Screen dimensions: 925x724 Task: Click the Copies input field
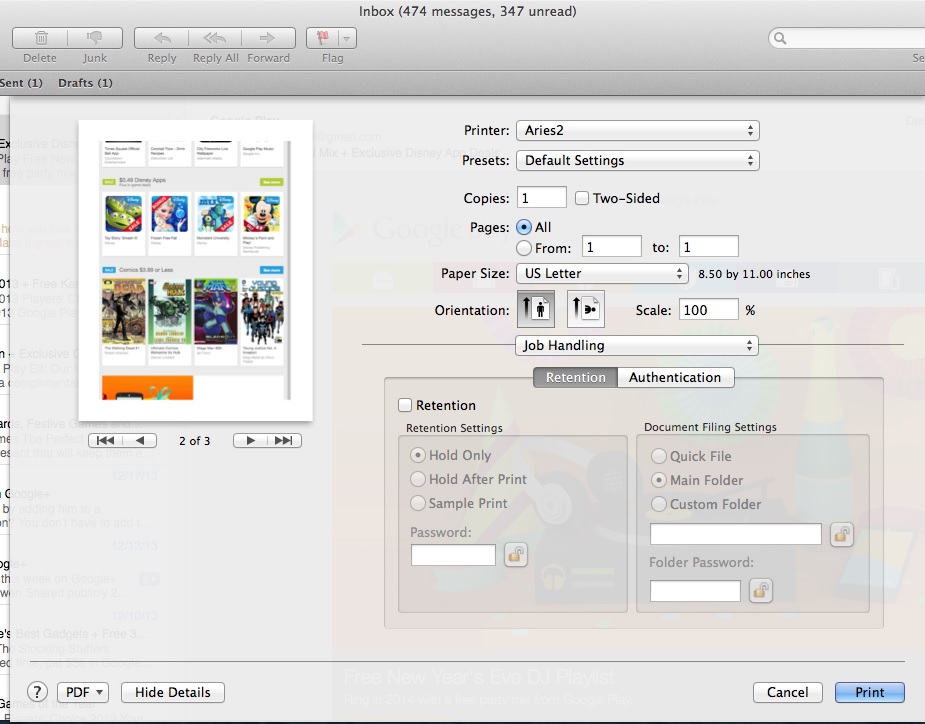click(542, 198)
